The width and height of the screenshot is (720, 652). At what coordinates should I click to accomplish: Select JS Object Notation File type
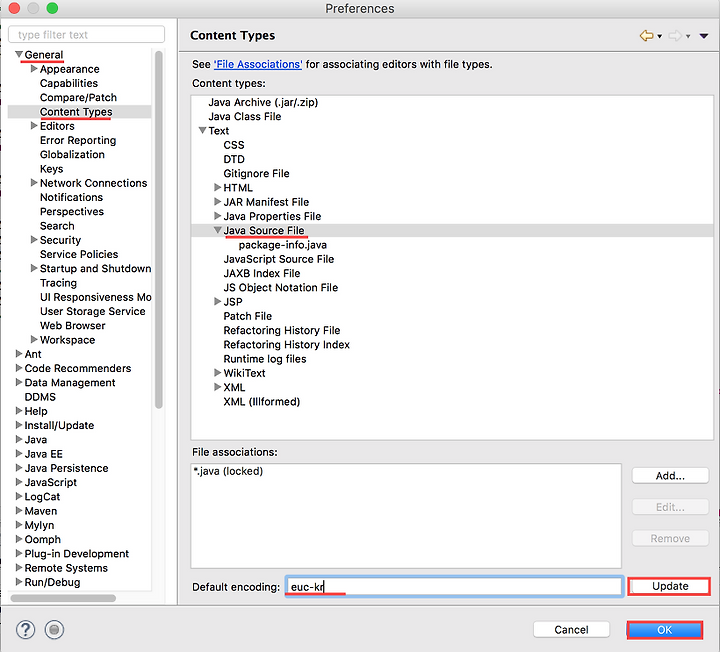click(x=281, y=287)
